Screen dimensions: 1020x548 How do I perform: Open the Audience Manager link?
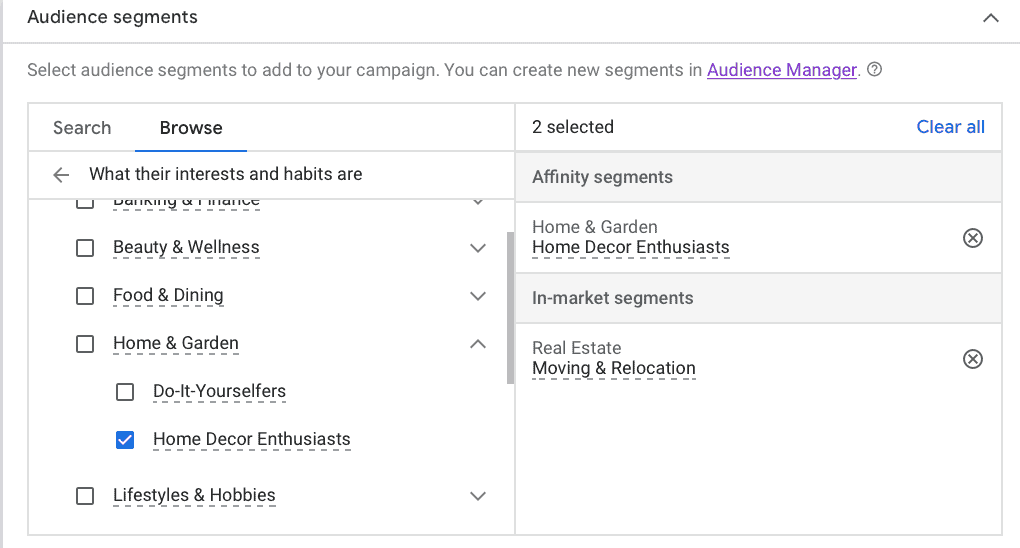coord(781,70)
